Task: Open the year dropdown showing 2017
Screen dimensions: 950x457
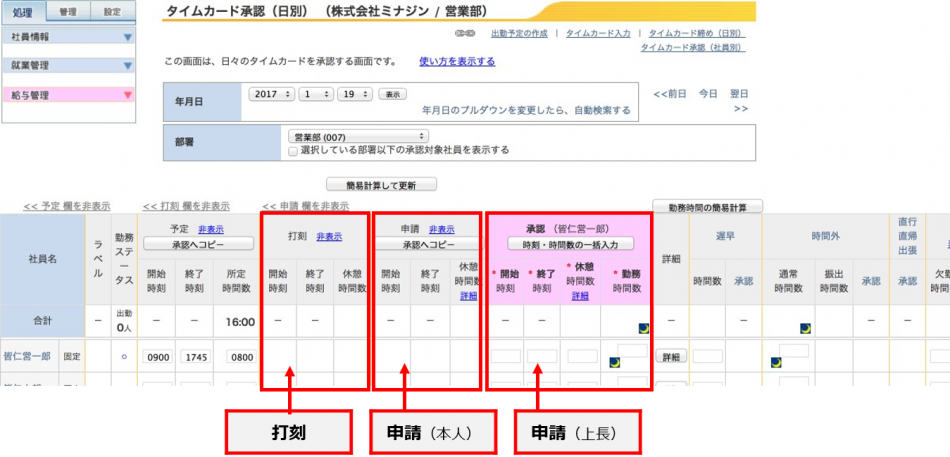Action: pos(271,95)
